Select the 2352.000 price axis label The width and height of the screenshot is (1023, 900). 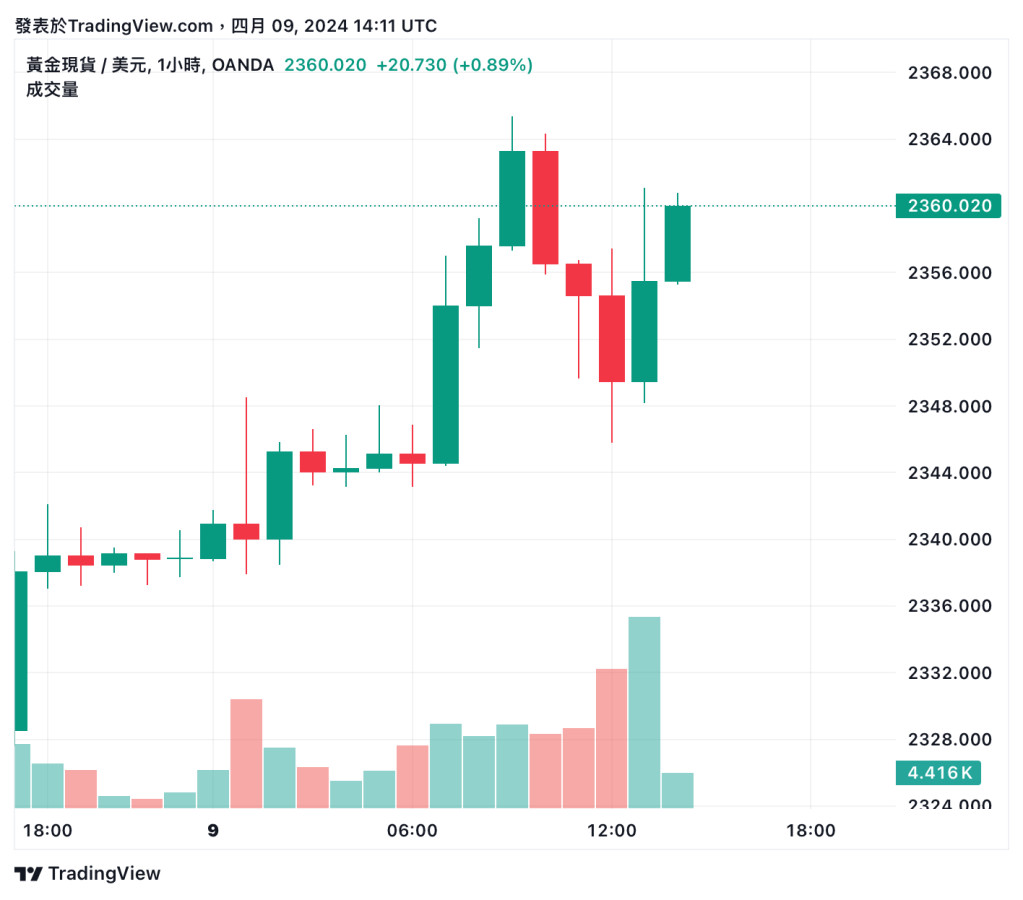pos(948,339)
